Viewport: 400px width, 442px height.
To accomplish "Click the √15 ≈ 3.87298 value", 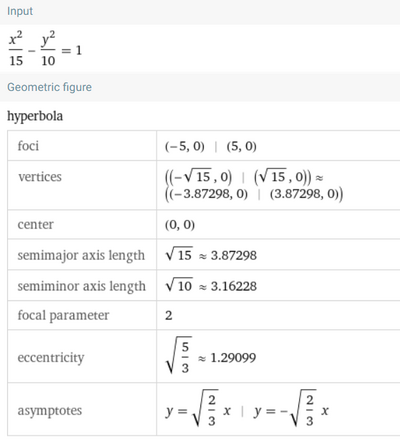I will pos(211,255).
